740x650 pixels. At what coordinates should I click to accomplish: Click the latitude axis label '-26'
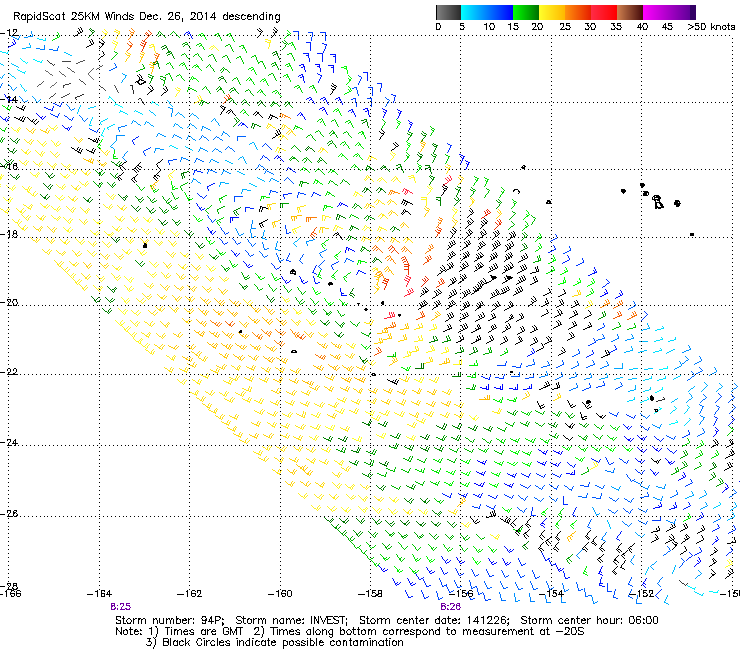point(9,513)
